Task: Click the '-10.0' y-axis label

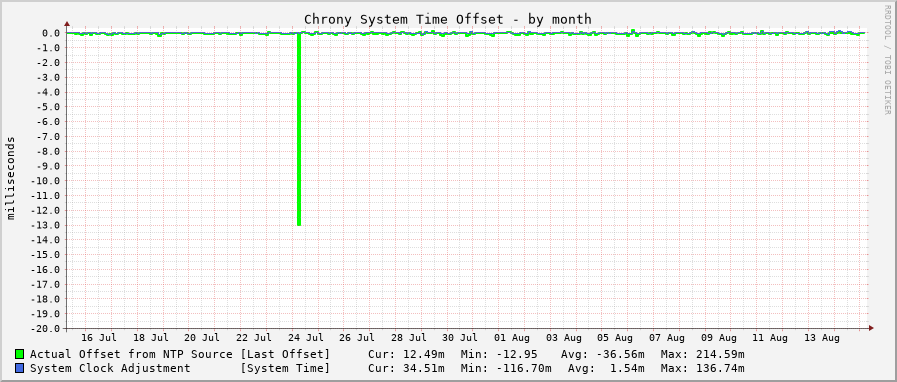Action: point(45,181)
